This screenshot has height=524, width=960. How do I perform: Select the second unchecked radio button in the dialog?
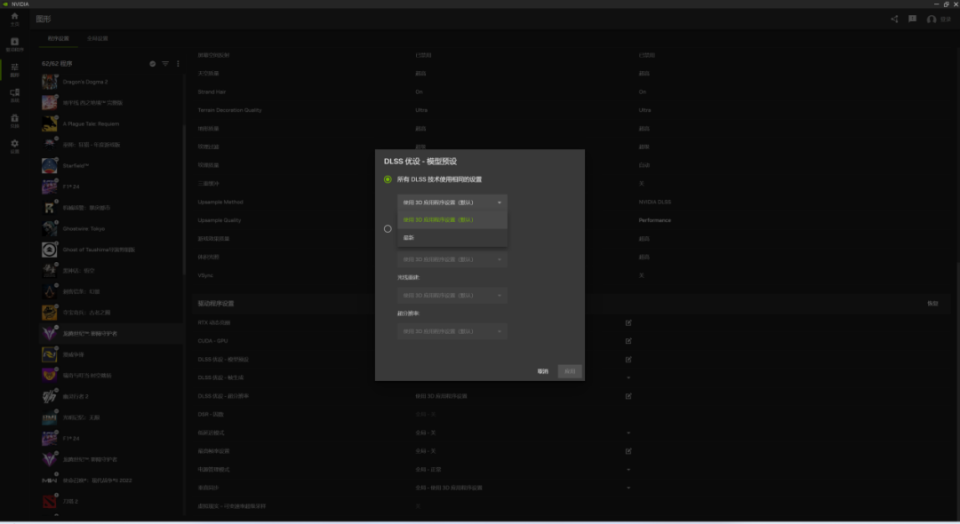coord(388,229)
